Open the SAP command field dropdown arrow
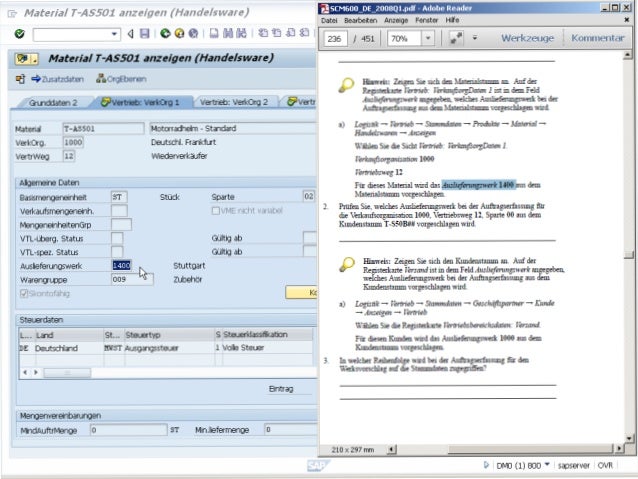The image size is (638, 479). 114,34
